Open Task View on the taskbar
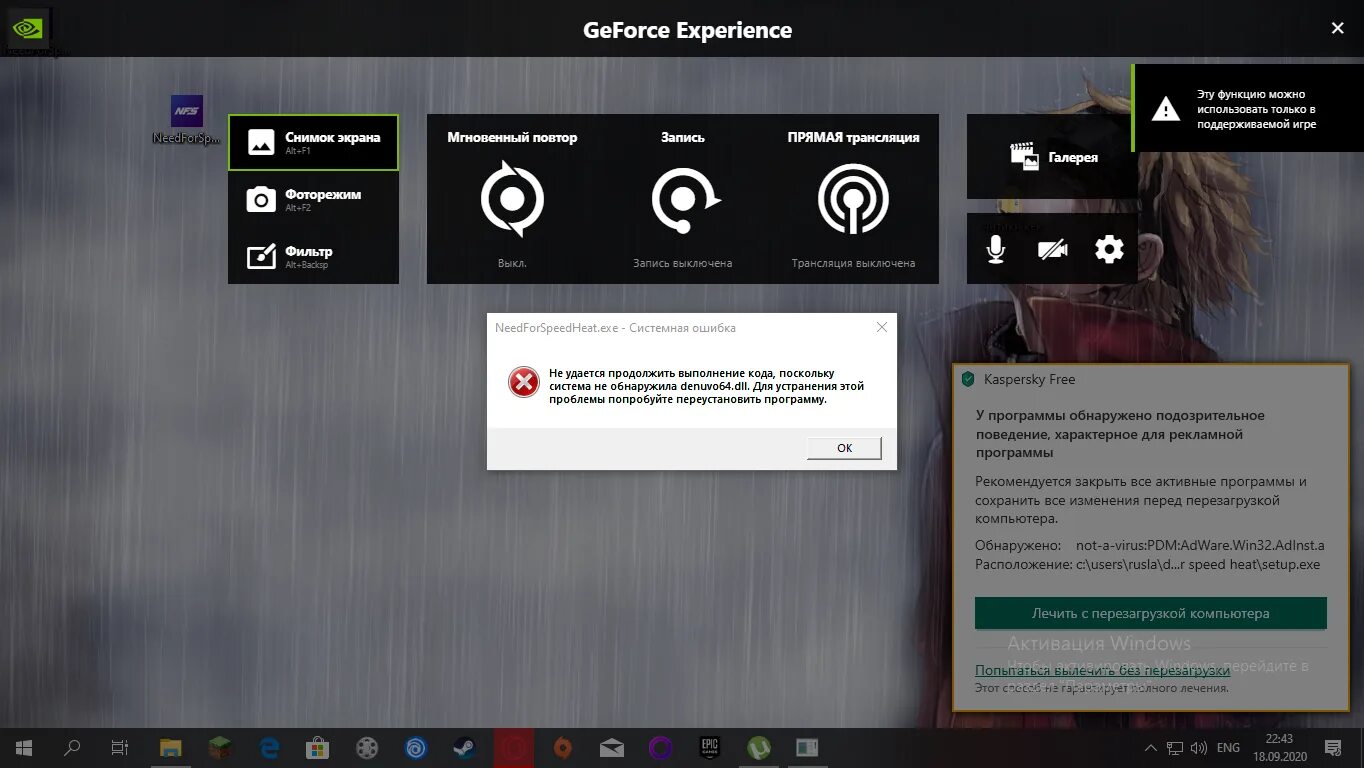The height and width of the screenshot is (768, 1364). coord(119,748)
